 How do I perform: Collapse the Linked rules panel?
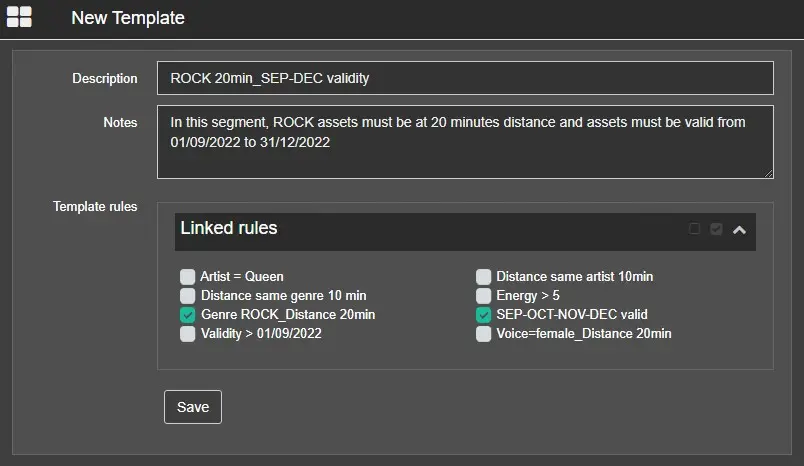(x=739, y=230)
